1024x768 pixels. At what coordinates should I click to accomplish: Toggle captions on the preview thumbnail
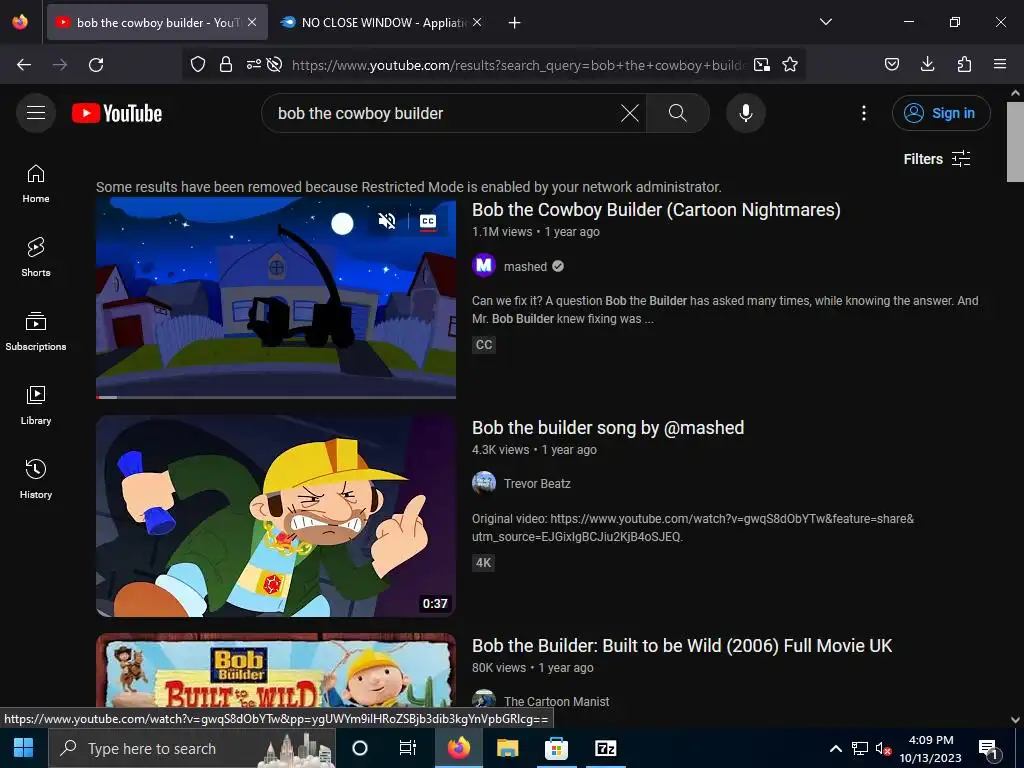428,221
